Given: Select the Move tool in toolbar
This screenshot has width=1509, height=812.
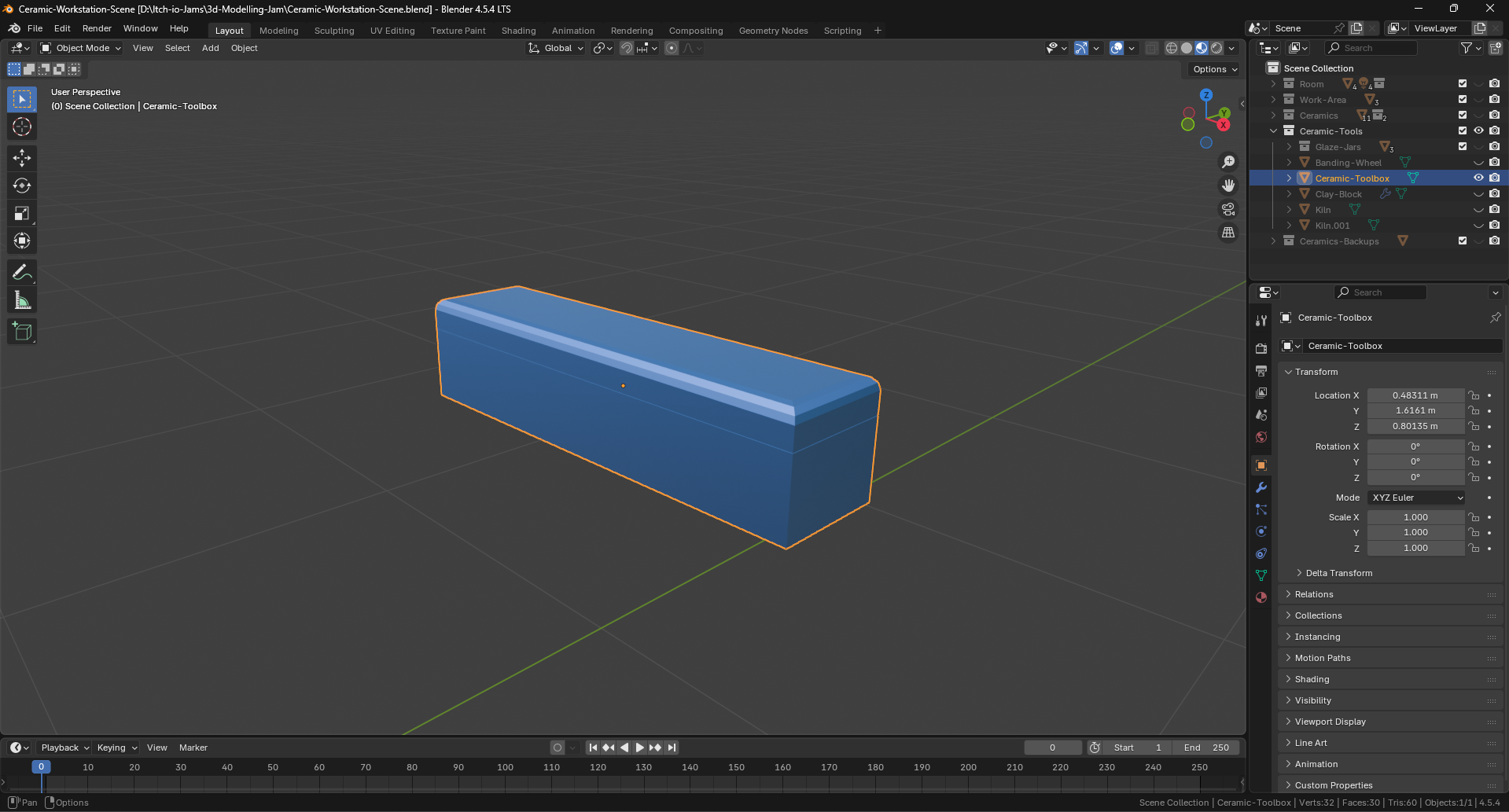Looking at the screenshot, I should 22,158.
